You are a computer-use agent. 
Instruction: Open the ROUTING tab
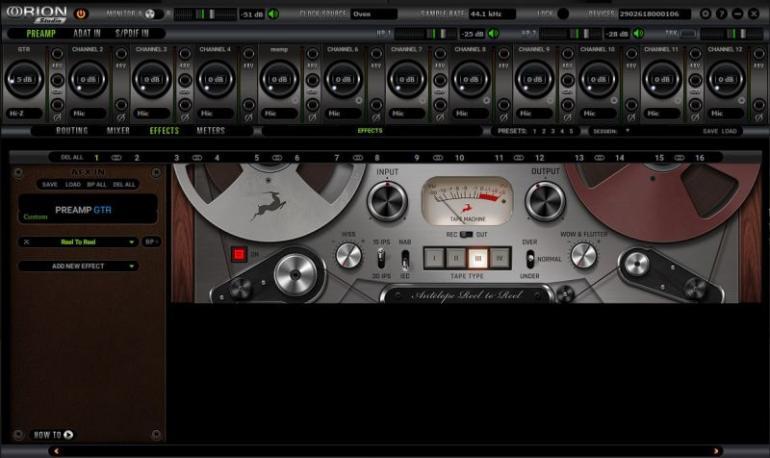tap(72, 131)
